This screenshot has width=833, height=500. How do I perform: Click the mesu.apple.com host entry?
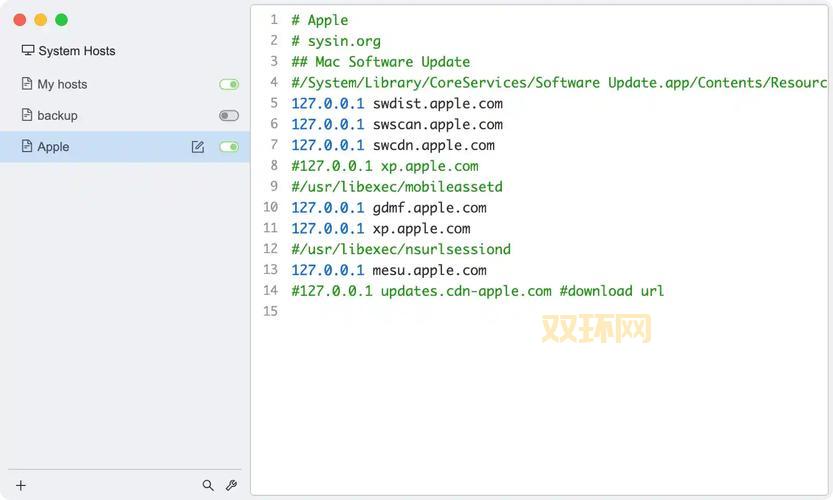tap(429, 270)
